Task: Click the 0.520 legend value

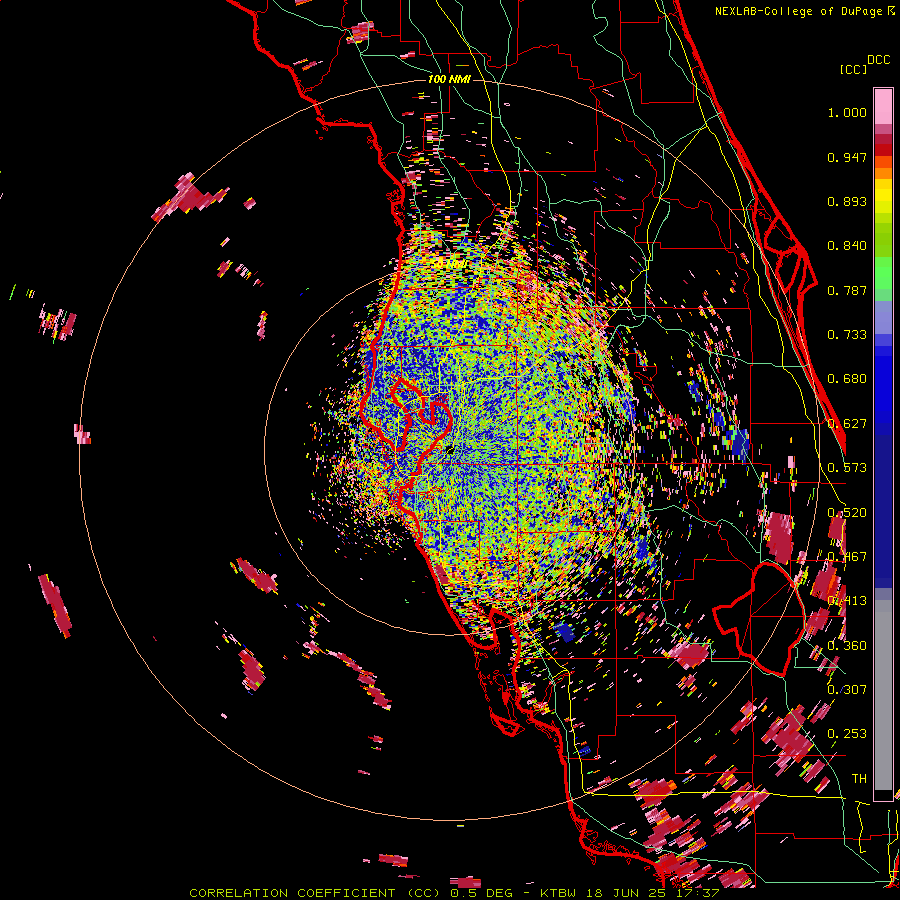Action: pyautogui.click(x=847, y=512)
